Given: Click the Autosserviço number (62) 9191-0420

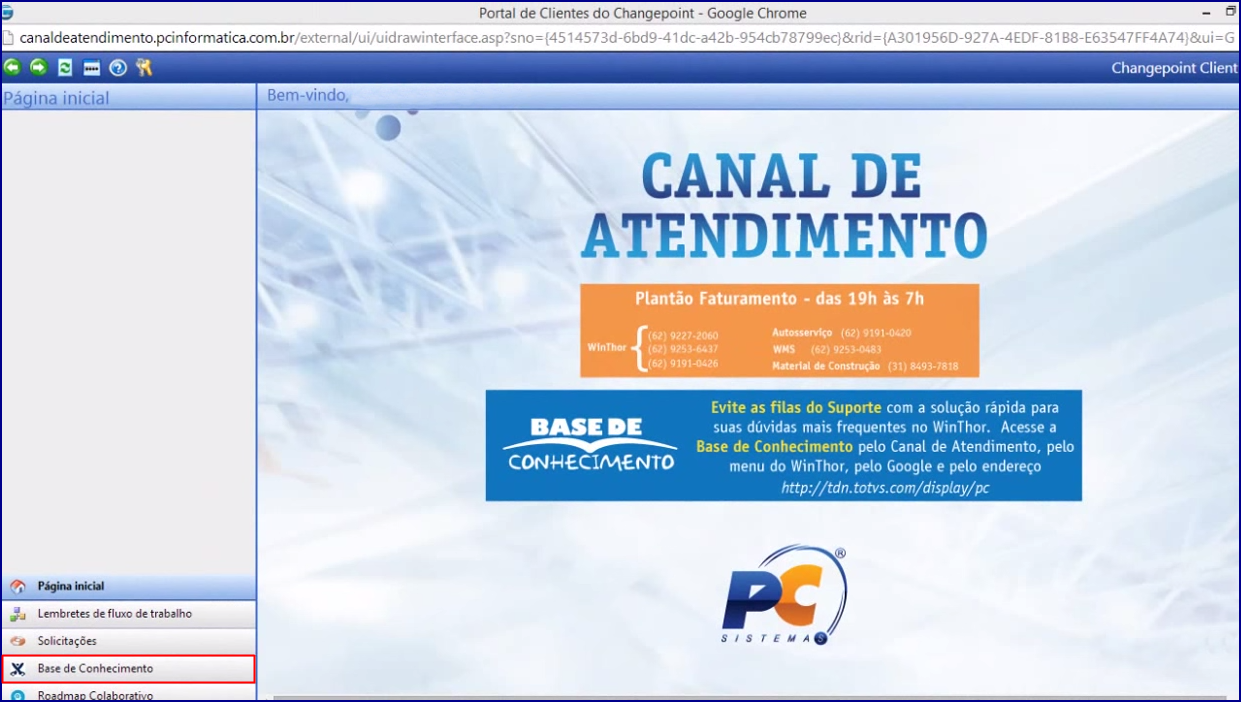Looking at the screenshot, I should click(x=875, y=333).
